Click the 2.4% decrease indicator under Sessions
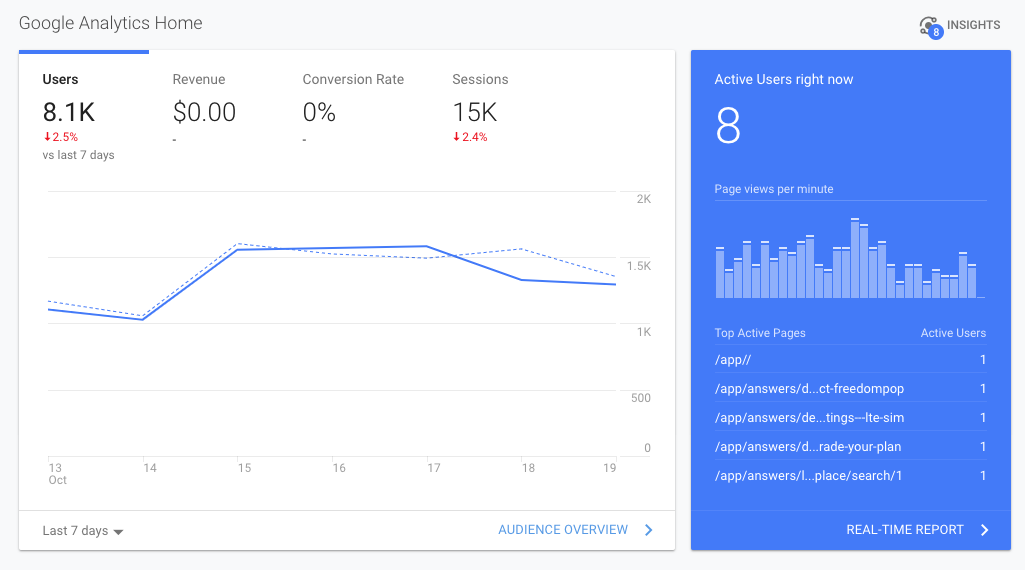The image size is (1025, 570). (x=470, y=137)
